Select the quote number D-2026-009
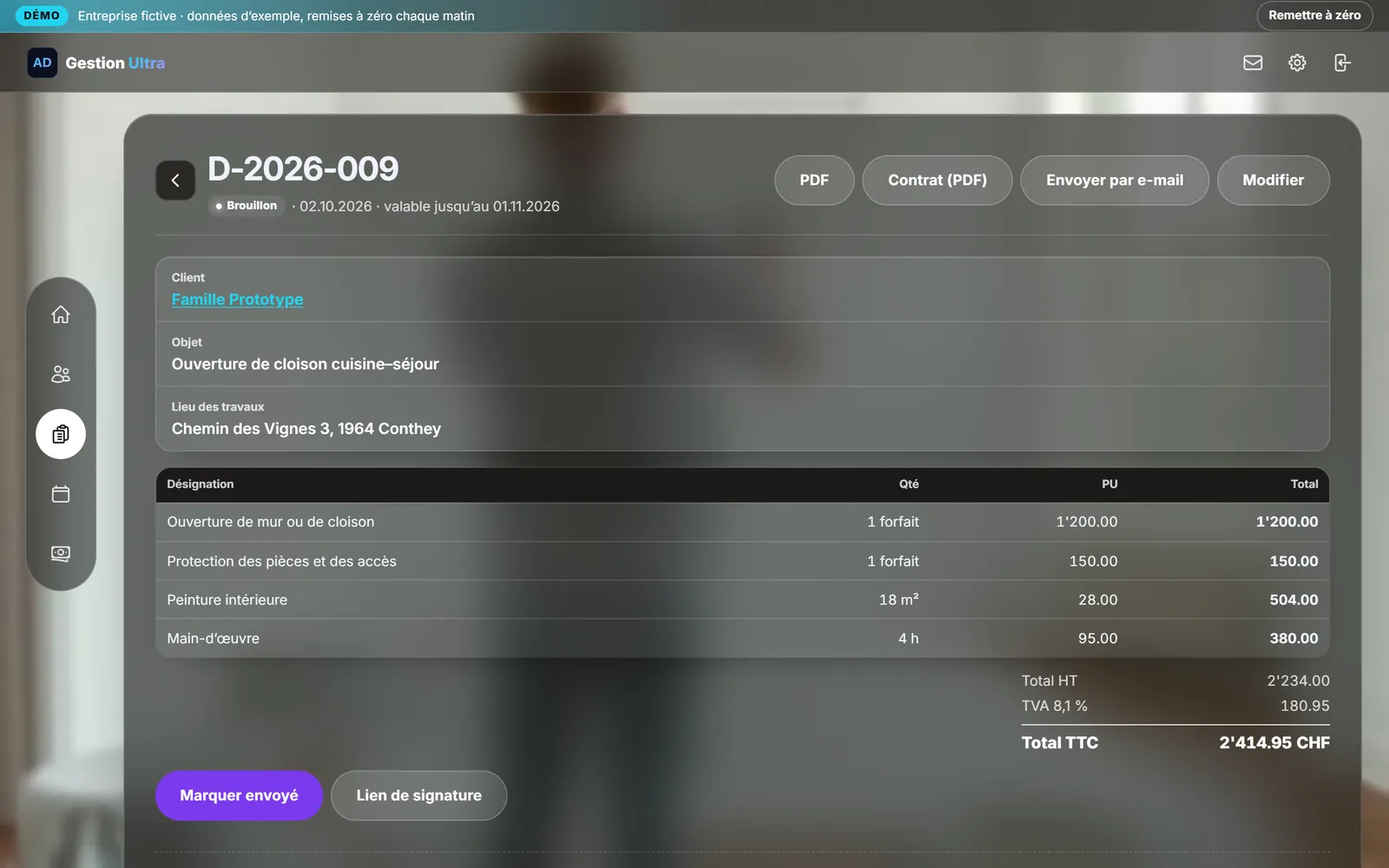The image size is (1389, 868). coord(303,168)
